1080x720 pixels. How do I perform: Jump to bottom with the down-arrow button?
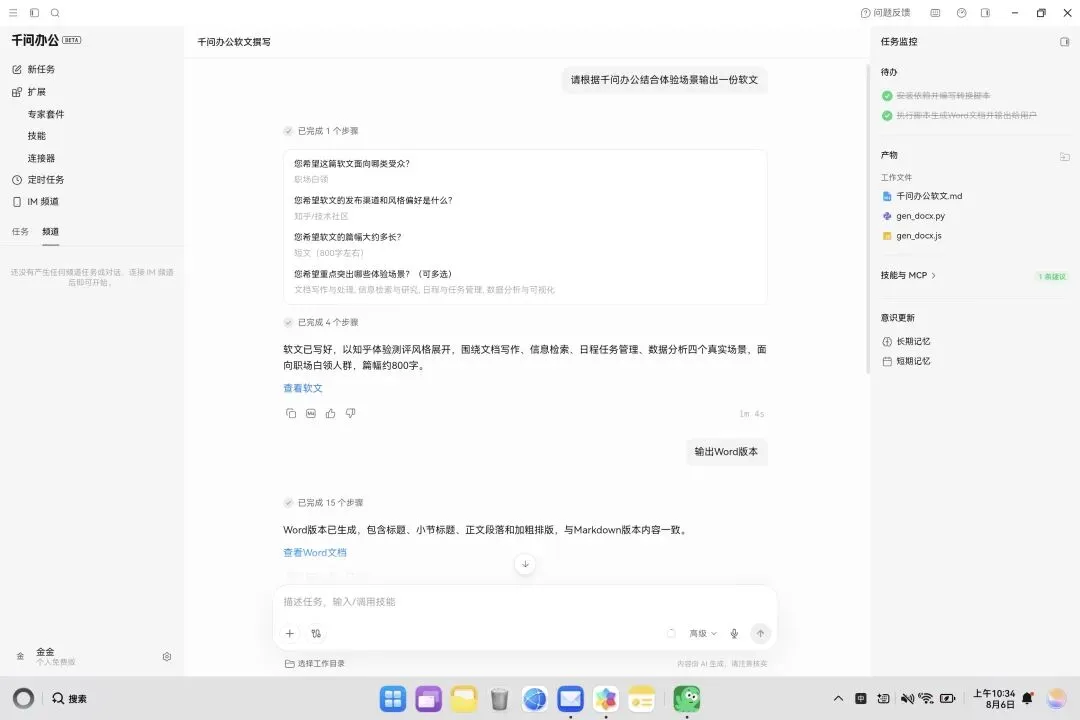(525, 564)
